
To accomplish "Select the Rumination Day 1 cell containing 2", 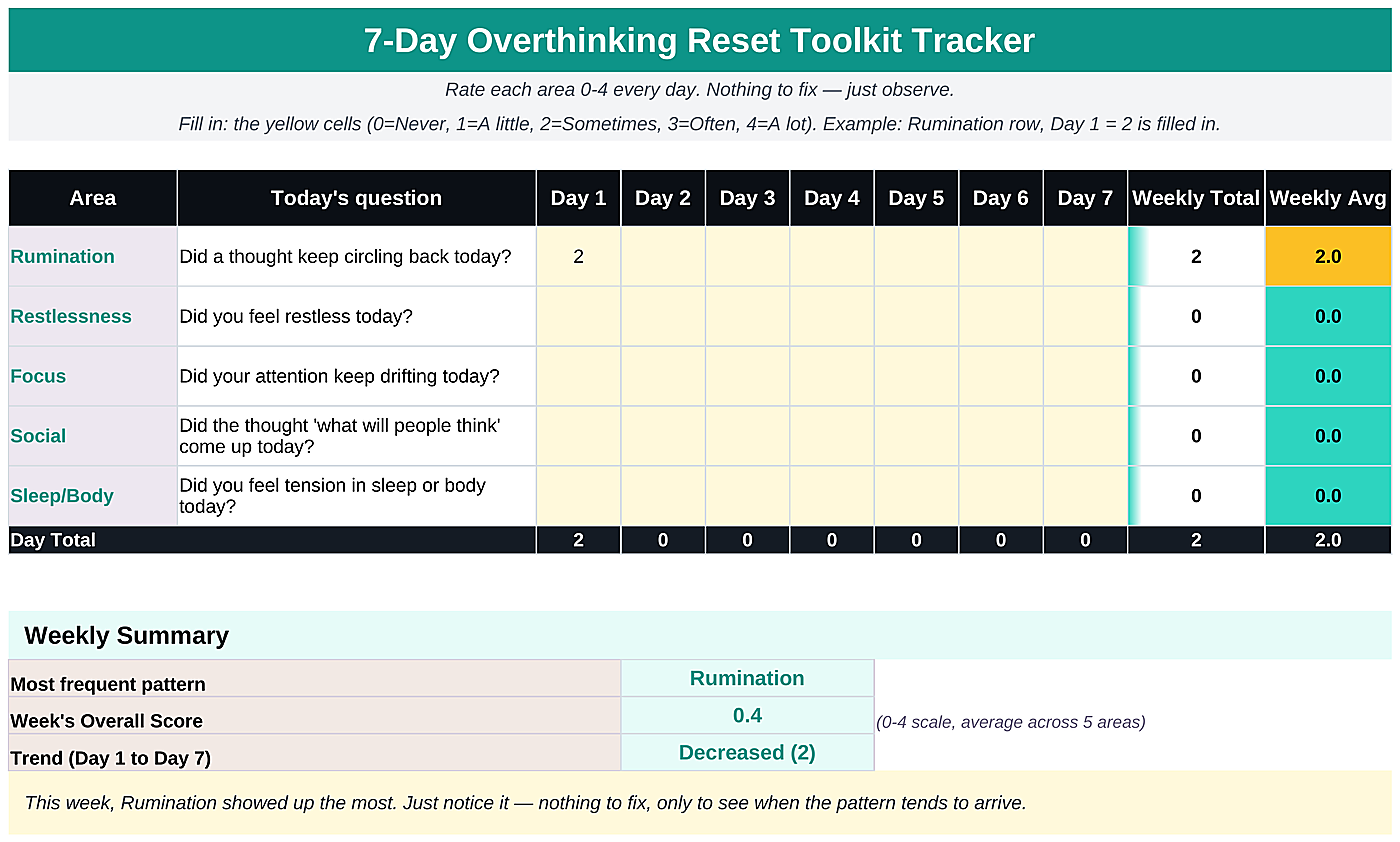I will 579,256.
